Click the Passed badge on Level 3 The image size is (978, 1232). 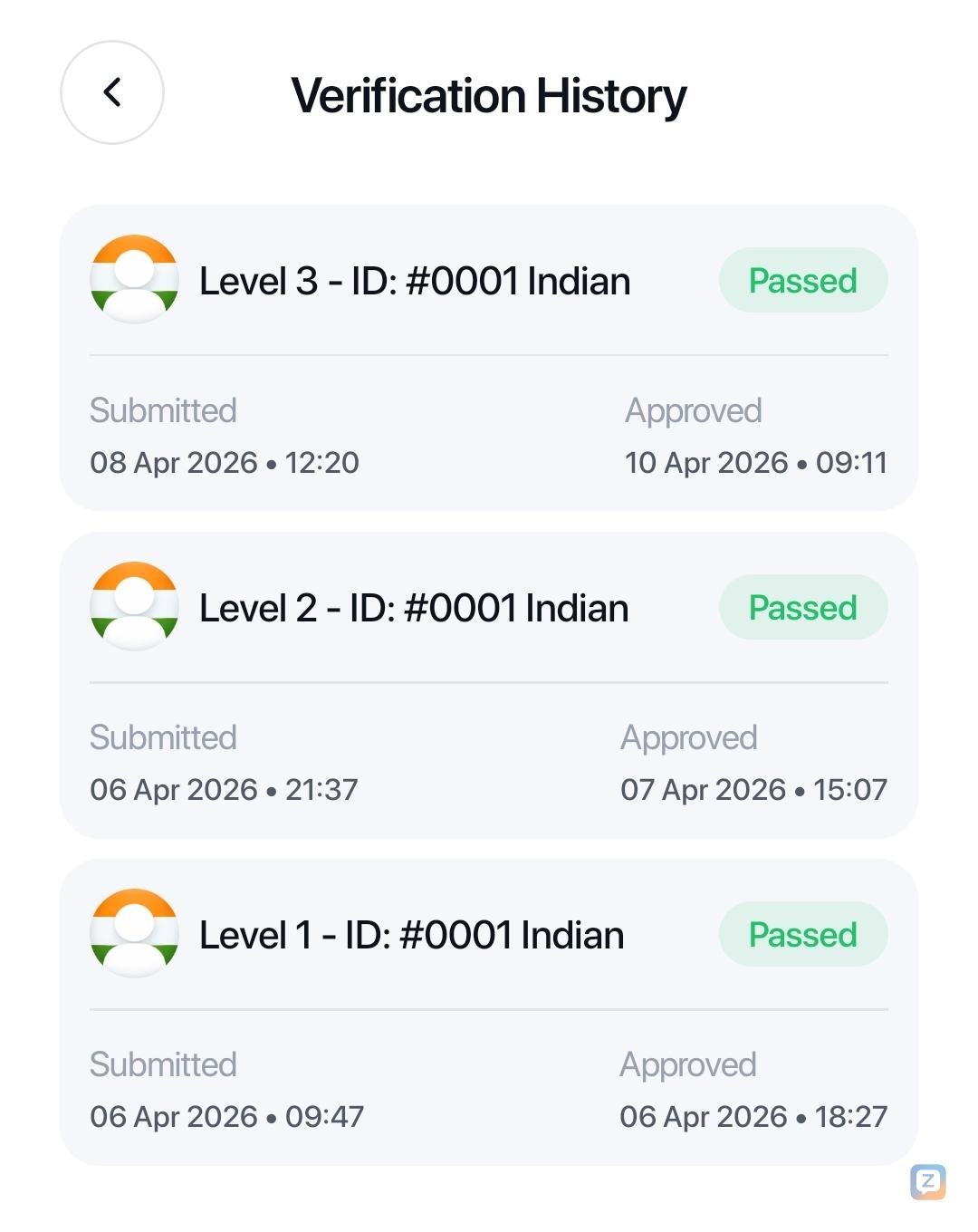point(802,281)
